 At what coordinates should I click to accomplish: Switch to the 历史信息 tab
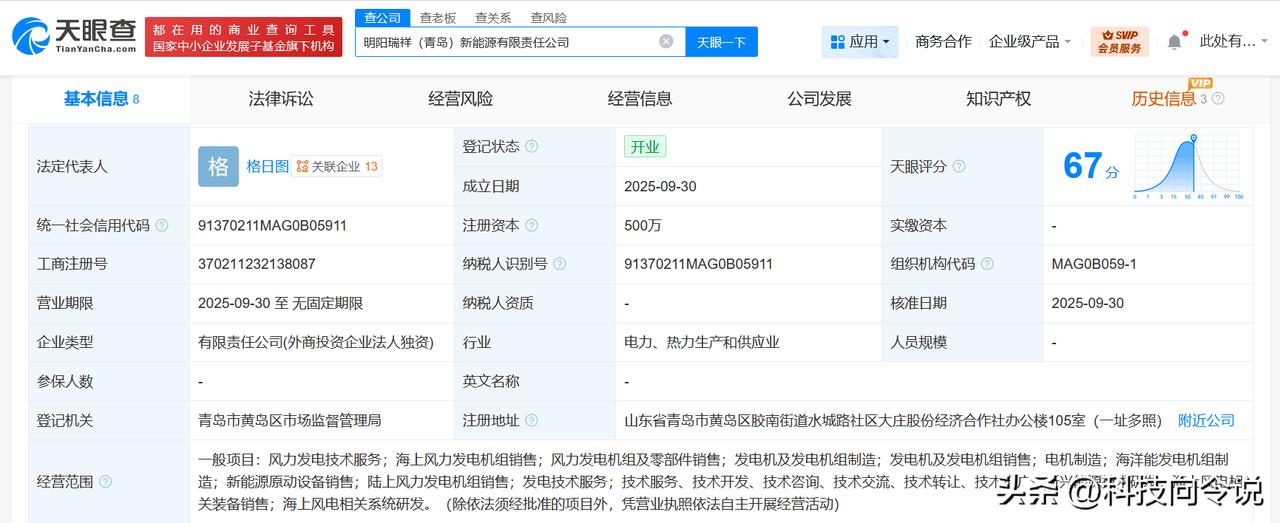click(x=1164, y=99)
